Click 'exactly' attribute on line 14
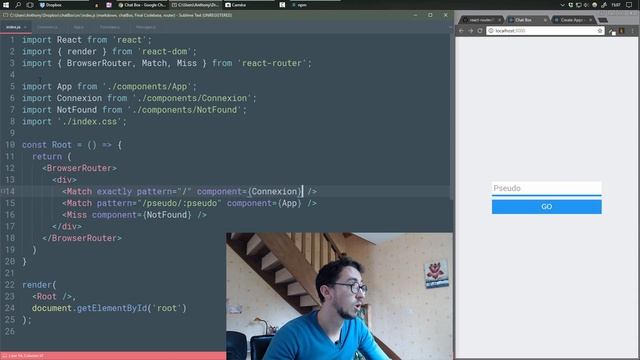This screenshot has height=360, width=640. pyautogui.click(x=114, y=191)
